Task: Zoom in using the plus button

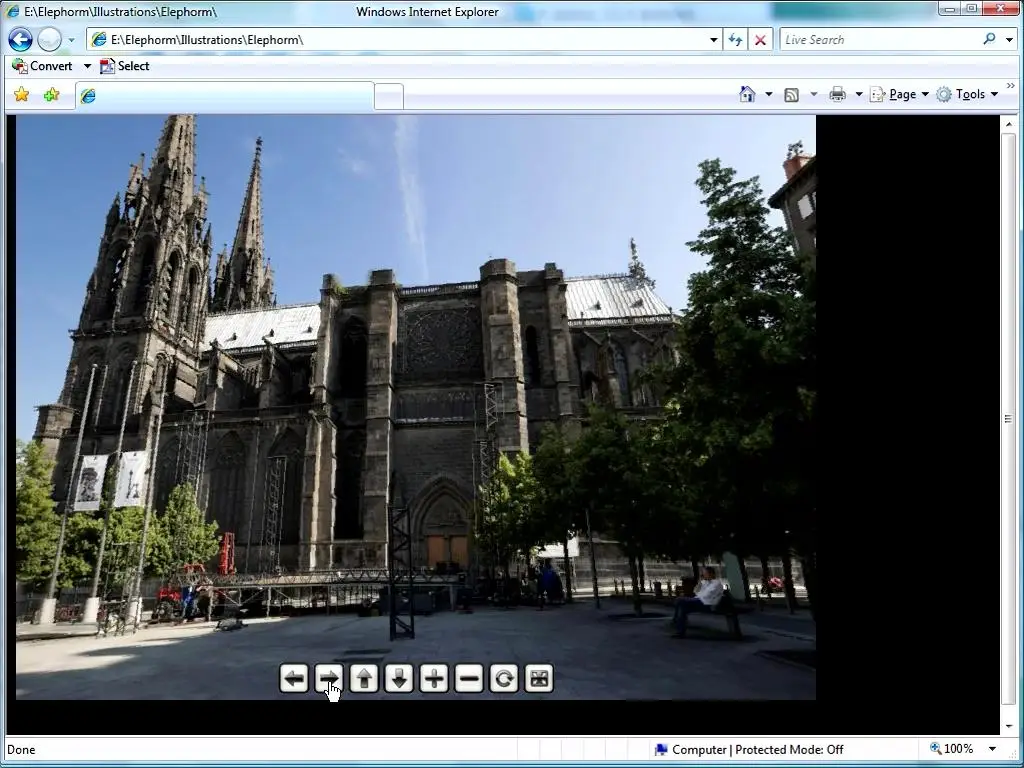Action: [434, 679]
